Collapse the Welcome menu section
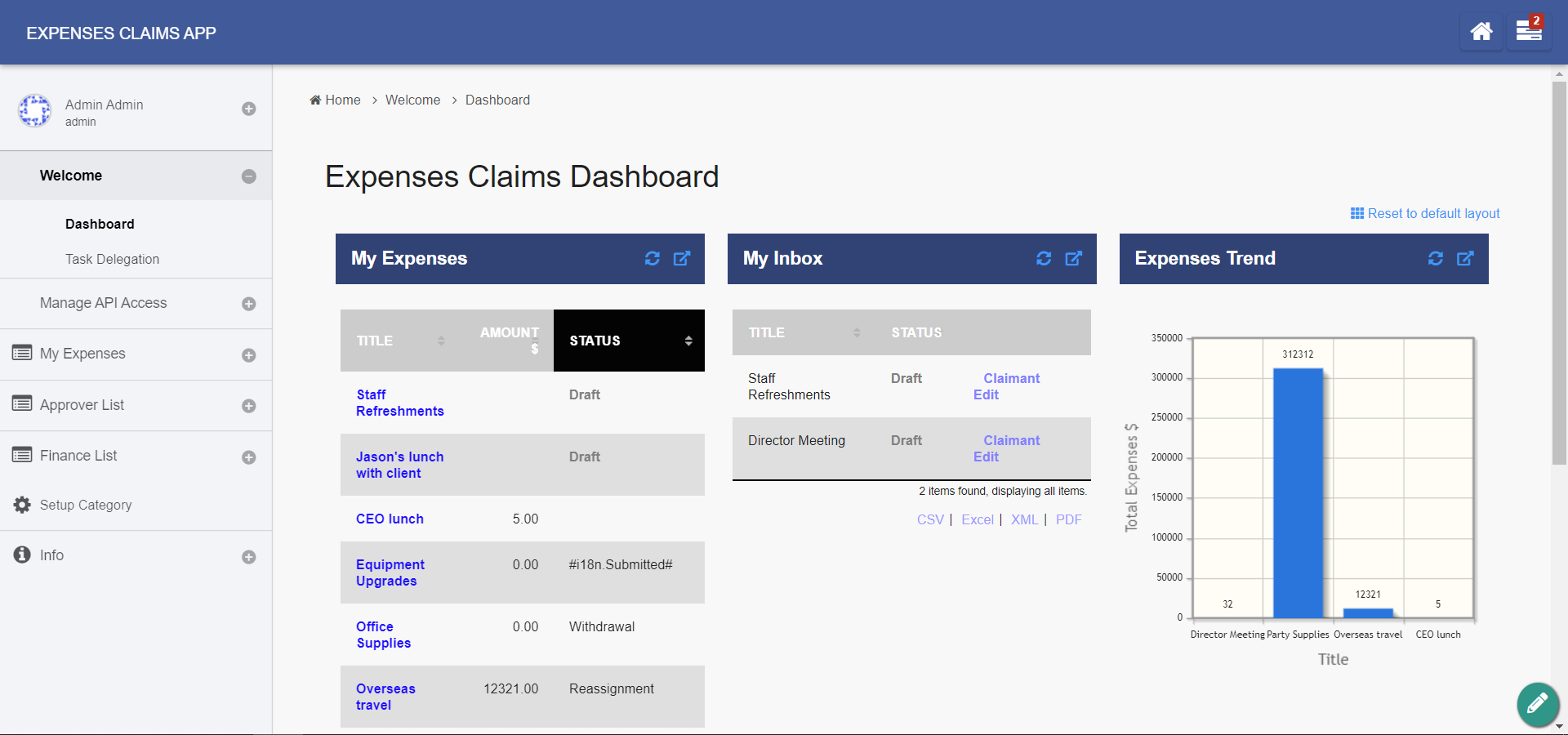This screenshot has width=1568, height=735. 249,176
